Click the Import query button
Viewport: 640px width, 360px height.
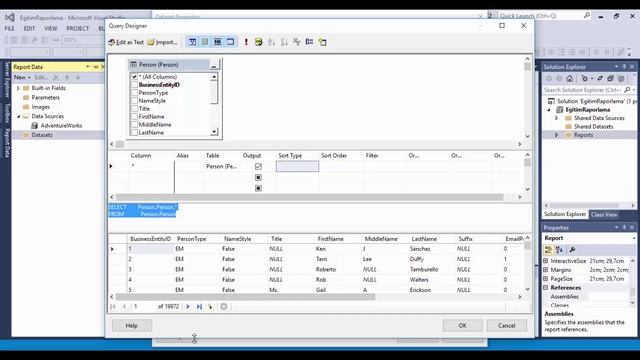[x=162, y=42]
